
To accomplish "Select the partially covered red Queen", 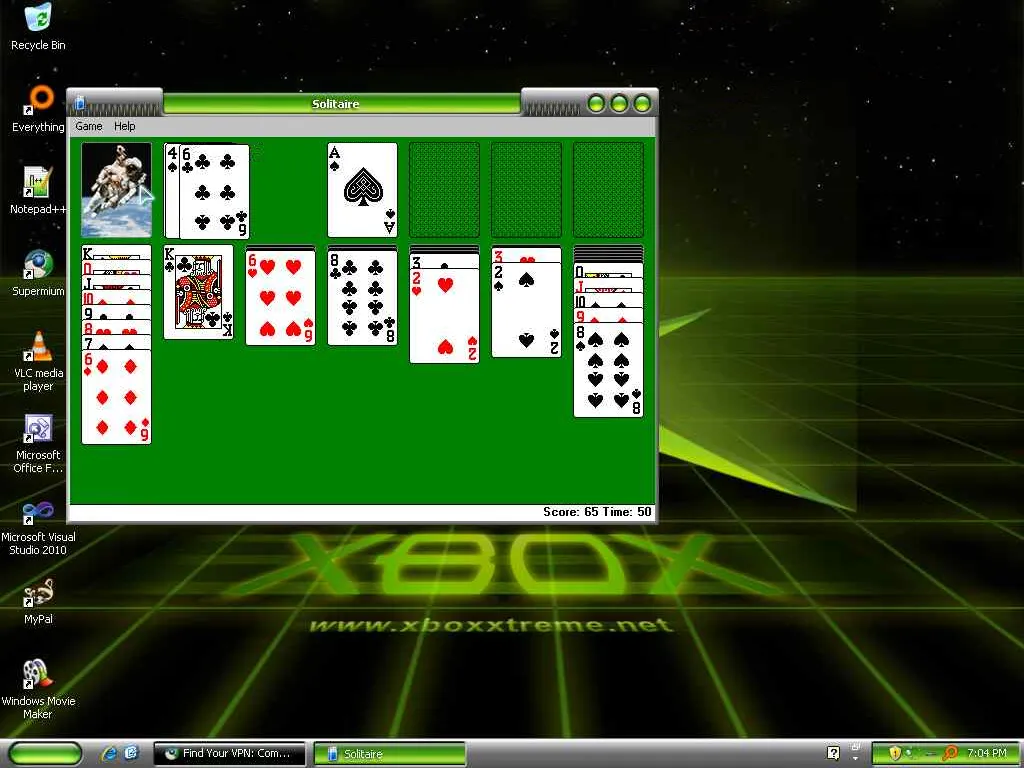I will pos(116,267).
